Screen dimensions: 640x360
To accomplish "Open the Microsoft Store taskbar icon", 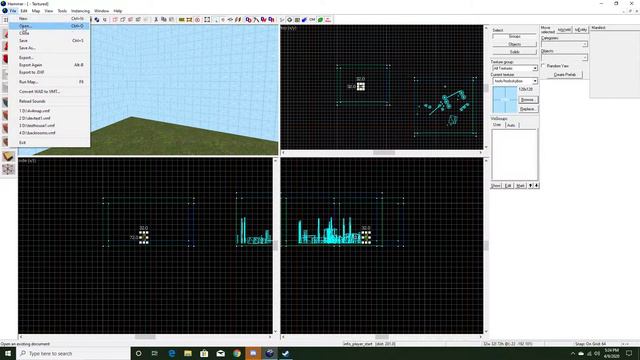I will [x=204, y=353].
